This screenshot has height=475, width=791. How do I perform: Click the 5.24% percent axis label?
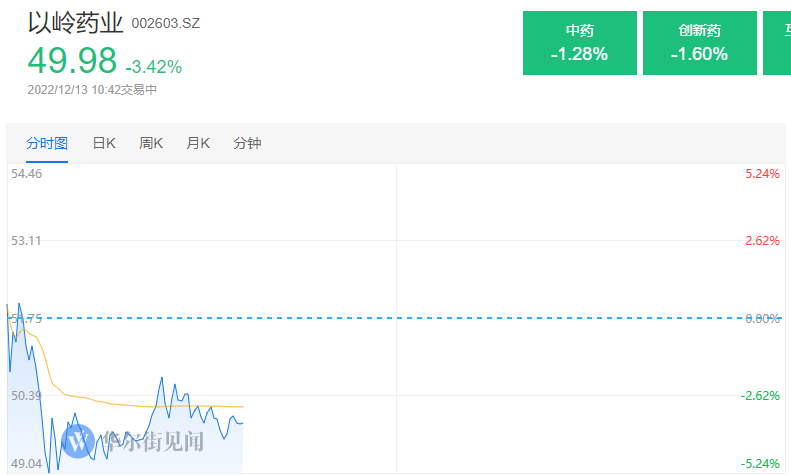pyautogui.click(x=762, y=174)
